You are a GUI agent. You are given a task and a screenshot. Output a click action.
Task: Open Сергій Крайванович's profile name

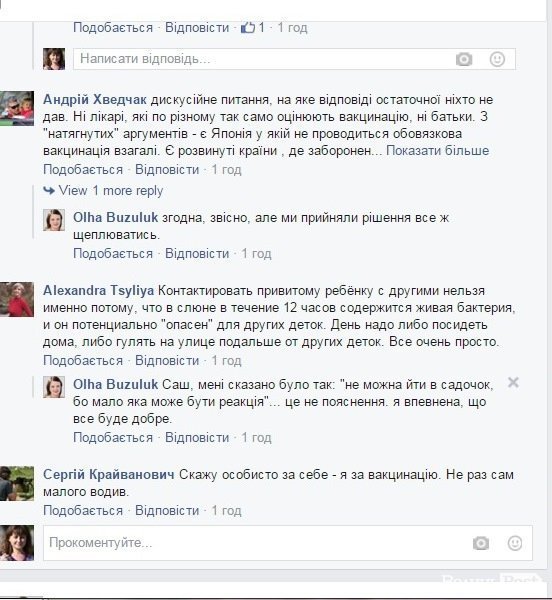(109, 474)
